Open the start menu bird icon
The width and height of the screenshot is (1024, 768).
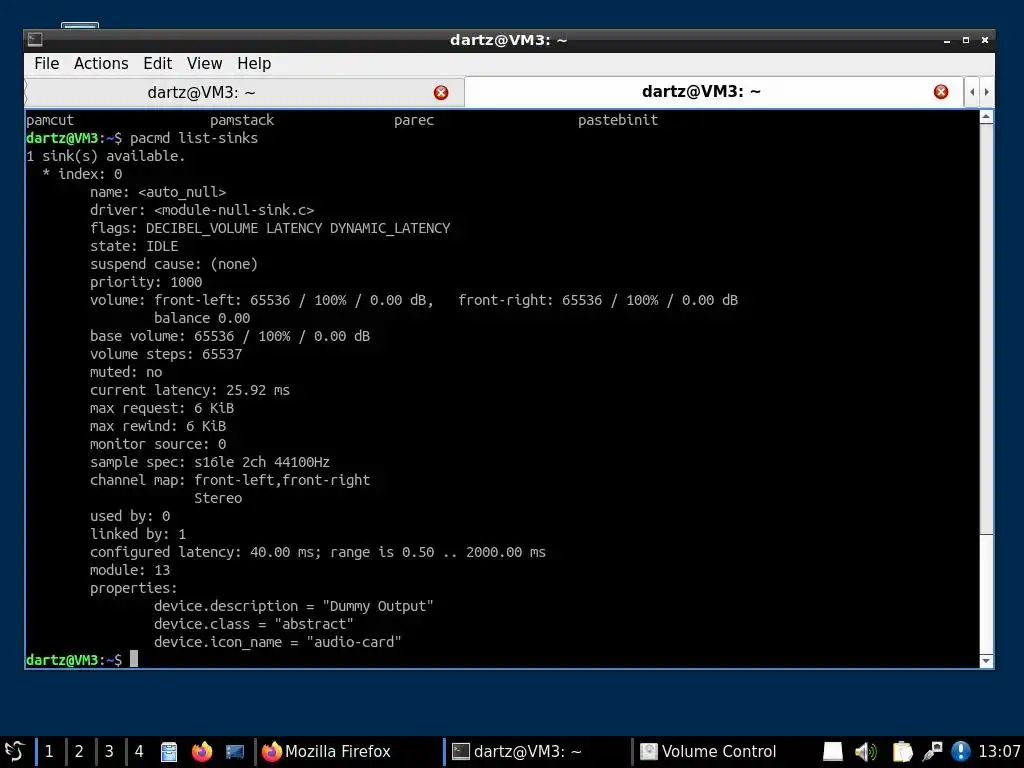[x=14, y=751]
